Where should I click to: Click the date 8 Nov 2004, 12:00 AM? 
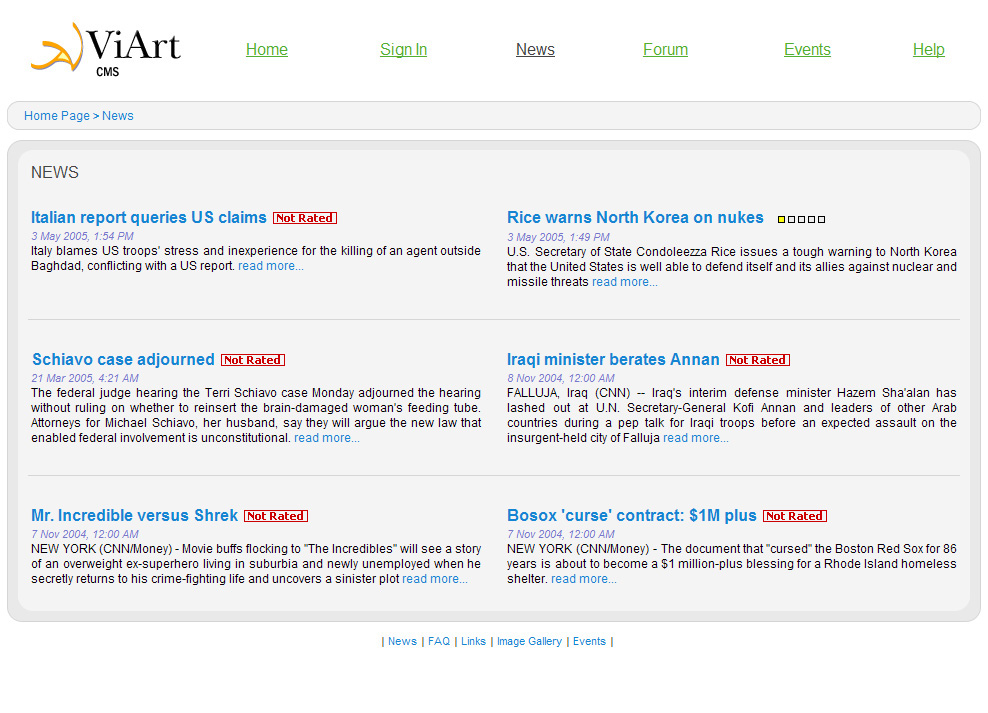pyautogui.click(x=561, y=378)
